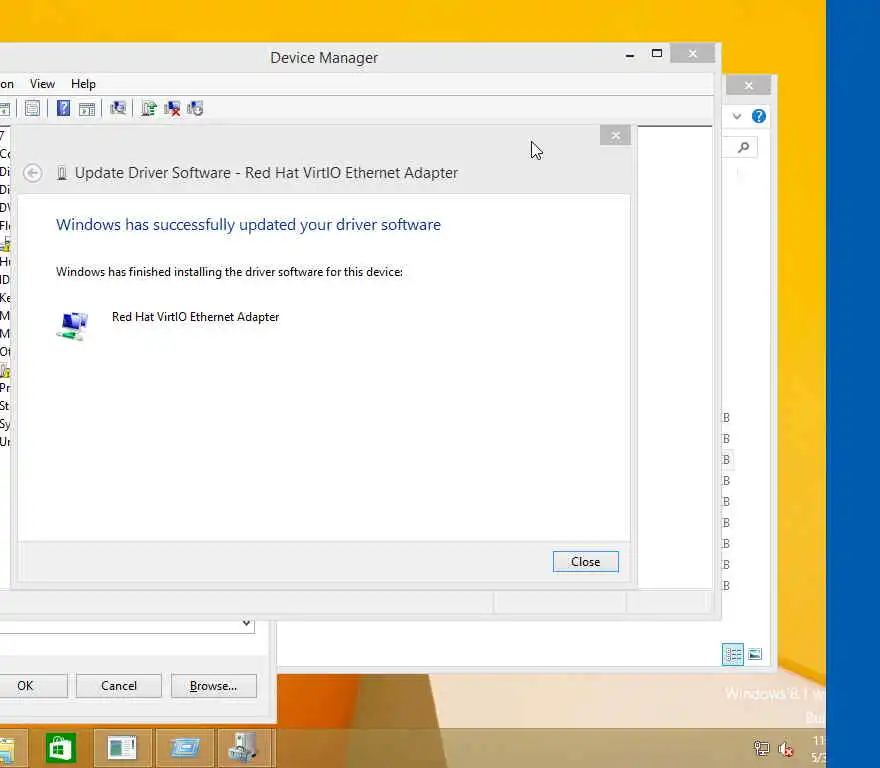The height and width of the screenshot is (768, 880).
Task: Switch Explorer to details view
Action: [733, 655]
